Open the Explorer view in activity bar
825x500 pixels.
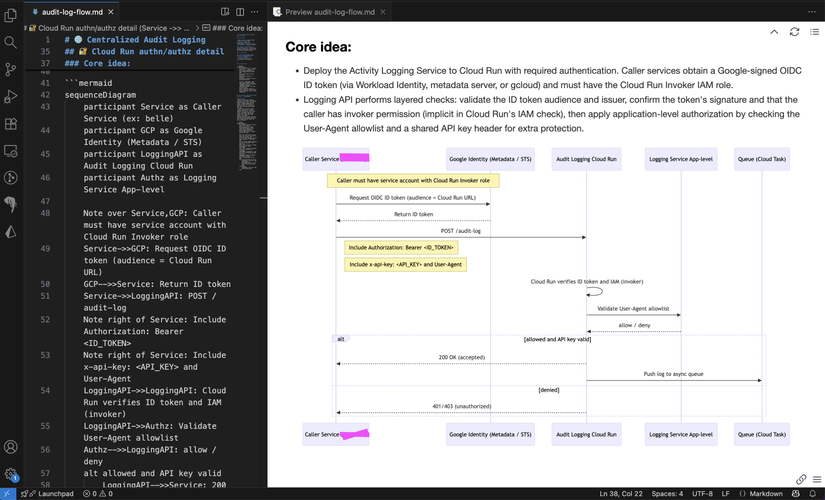pyautogui.click(x=11, y=15)
